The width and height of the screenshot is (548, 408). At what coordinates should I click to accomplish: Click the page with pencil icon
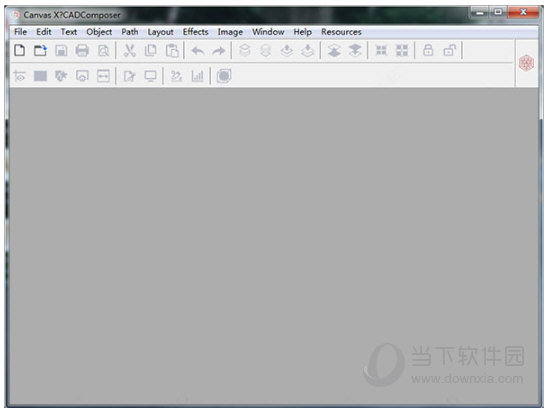[130, 76]
